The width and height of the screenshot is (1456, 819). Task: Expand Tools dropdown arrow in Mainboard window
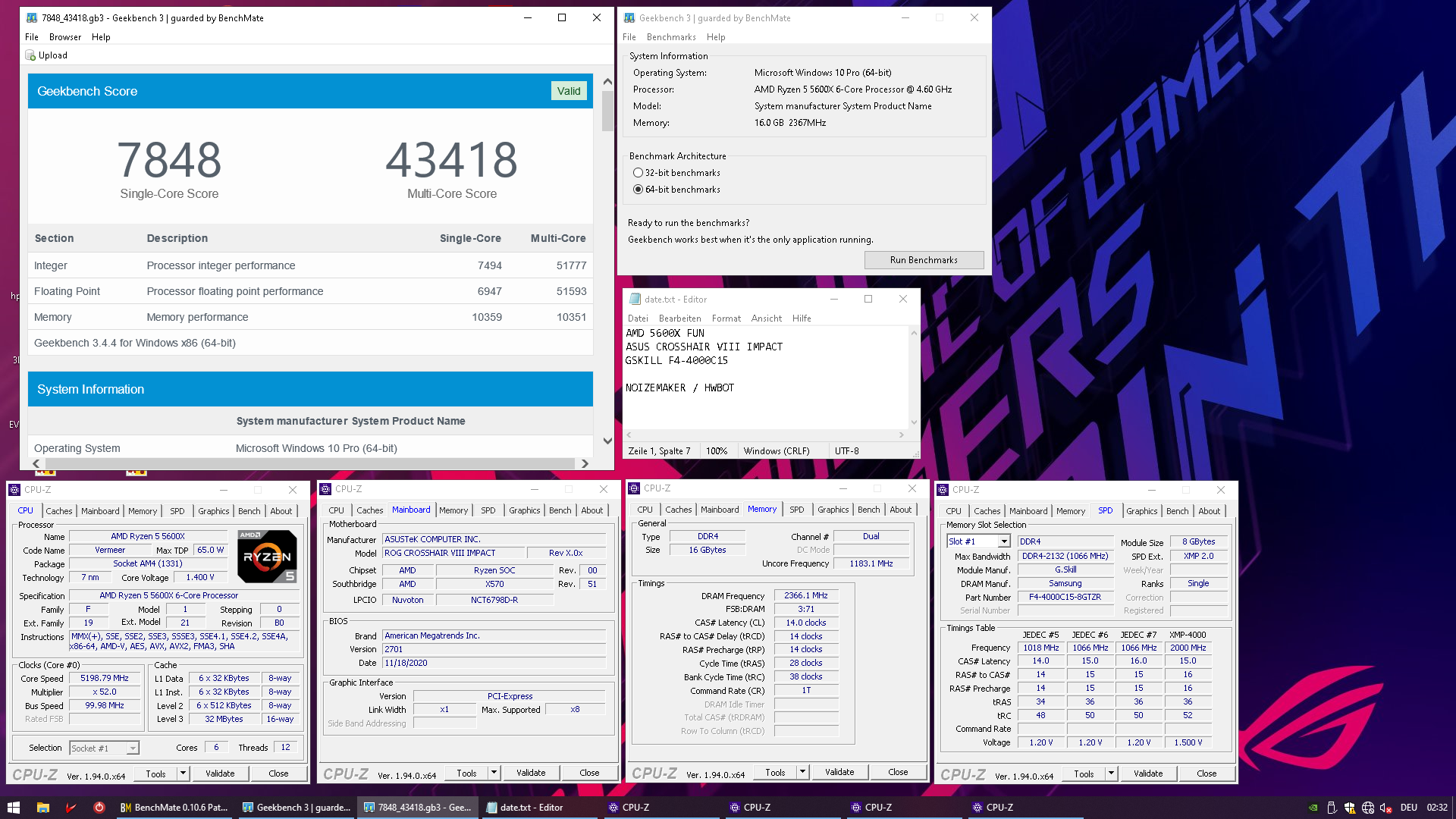[x=494, y=773]
